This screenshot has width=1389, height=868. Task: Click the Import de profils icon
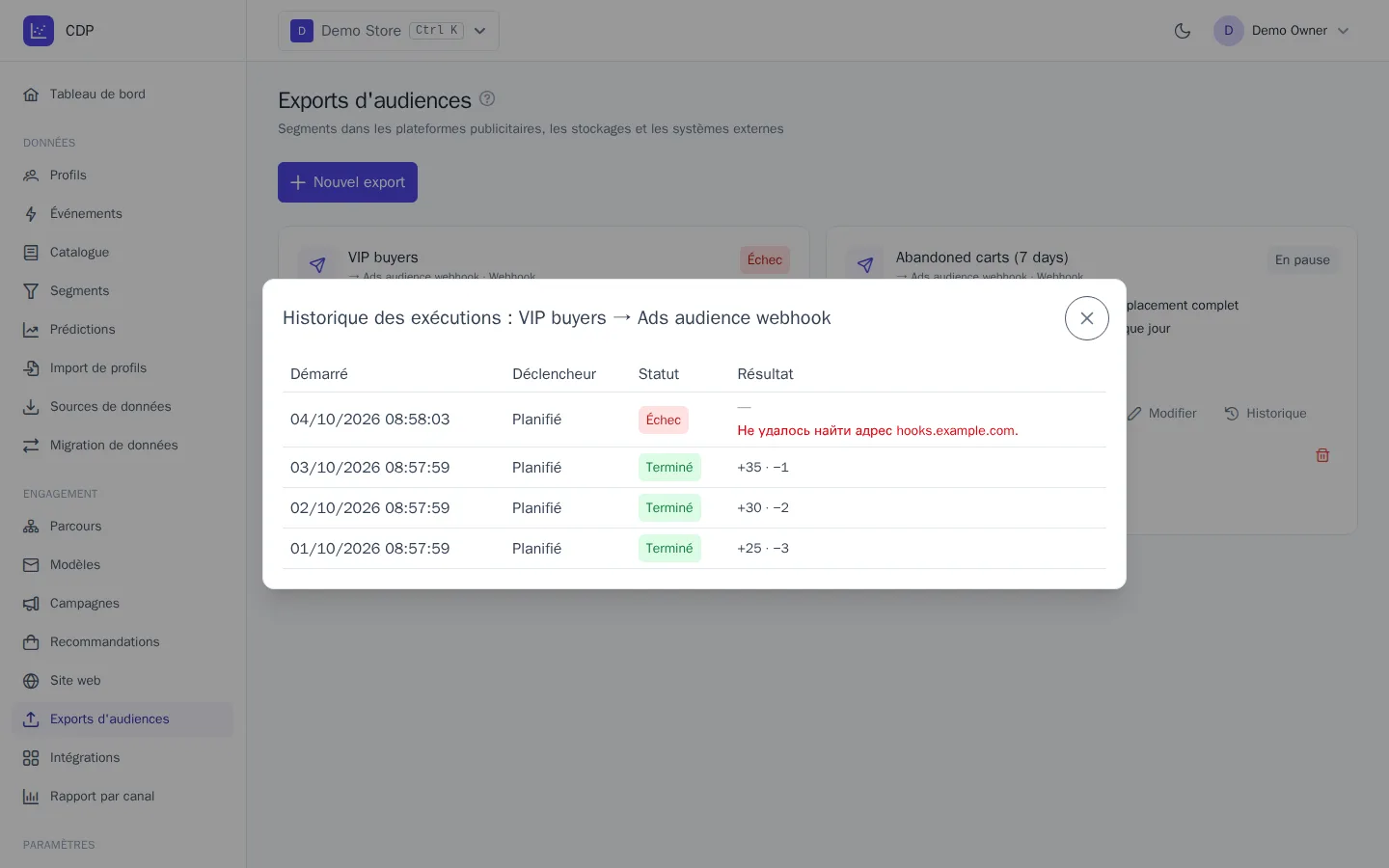click(x=31, y=368)
